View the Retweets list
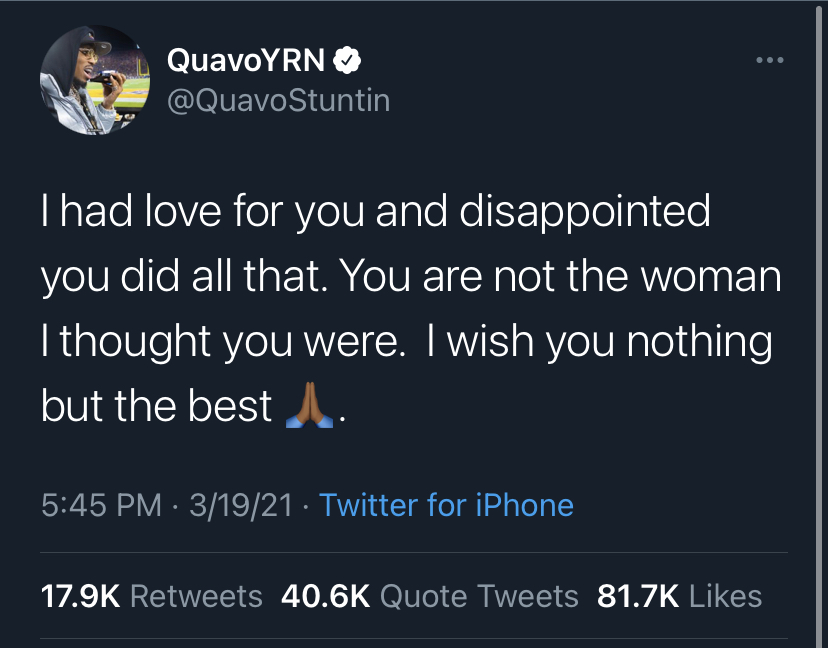Screen dimensions: 828x648 pos(196,597)
